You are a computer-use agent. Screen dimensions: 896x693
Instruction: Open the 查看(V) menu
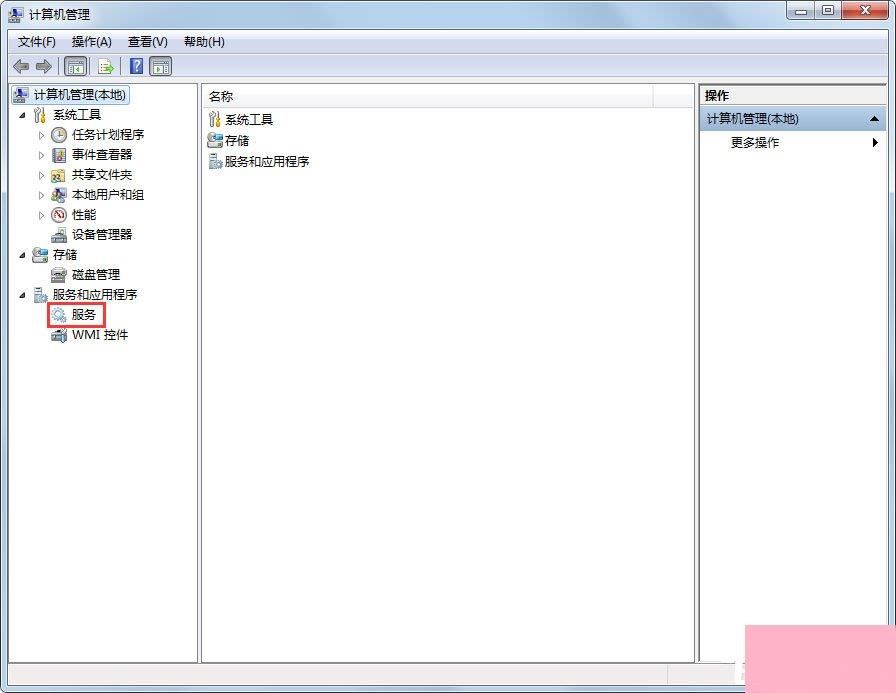pos(147,42)
